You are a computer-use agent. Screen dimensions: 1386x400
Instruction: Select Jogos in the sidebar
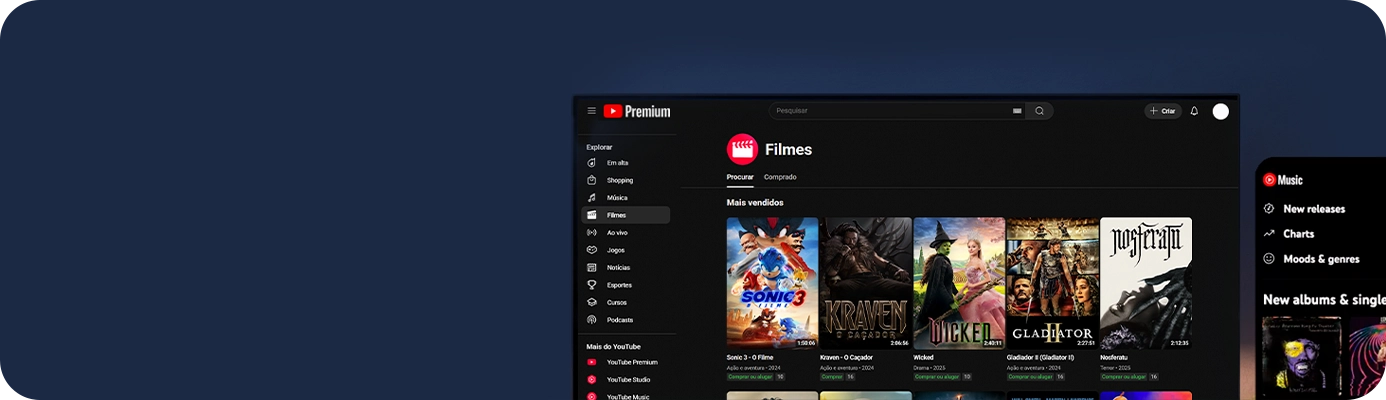(x=615, y=250)
